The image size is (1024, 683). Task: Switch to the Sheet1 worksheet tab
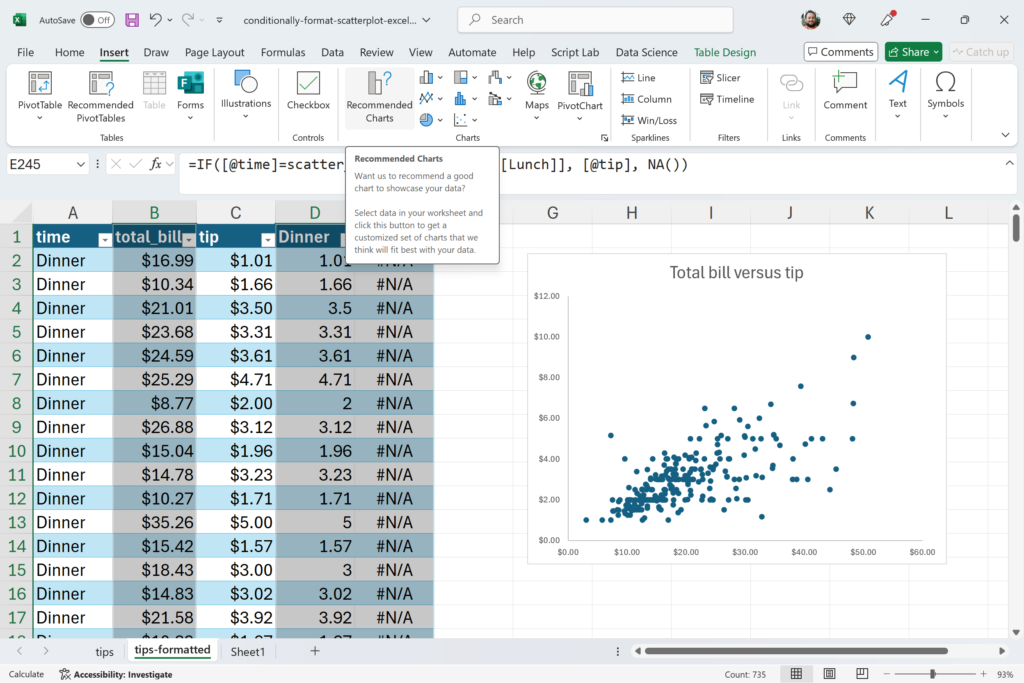[248, 651]
